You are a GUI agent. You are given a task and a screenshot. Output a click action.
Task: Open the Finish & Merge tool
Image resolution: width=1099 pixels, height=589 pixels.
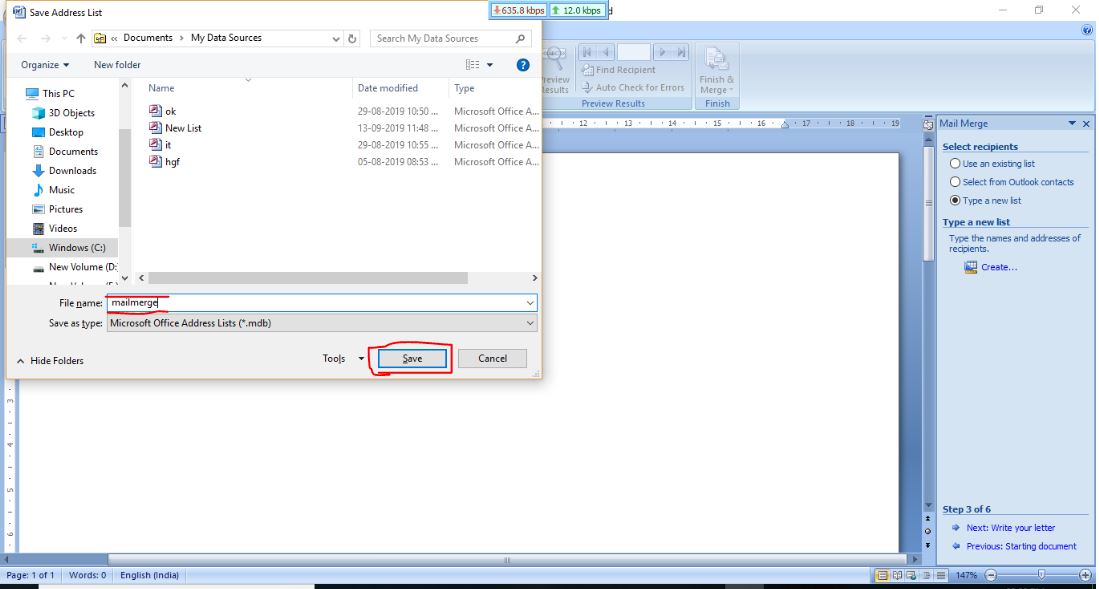click(716, 70)
